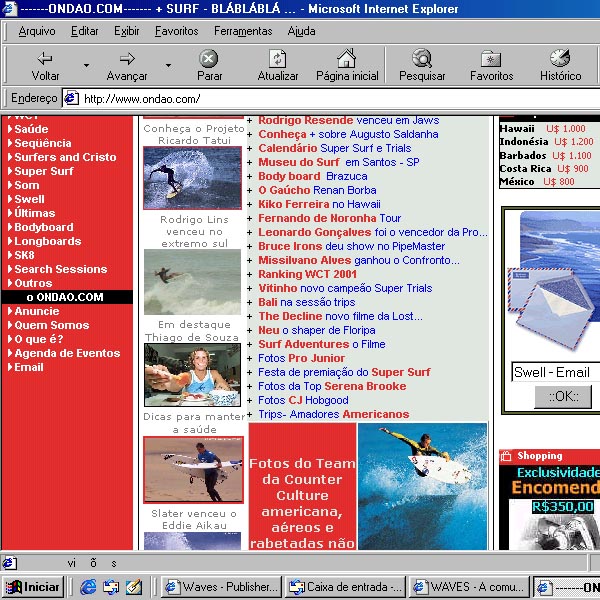The width and height of the screenshot is (600, 600).
Task: Click the Swell - Email input field
Action: (556, 372)
